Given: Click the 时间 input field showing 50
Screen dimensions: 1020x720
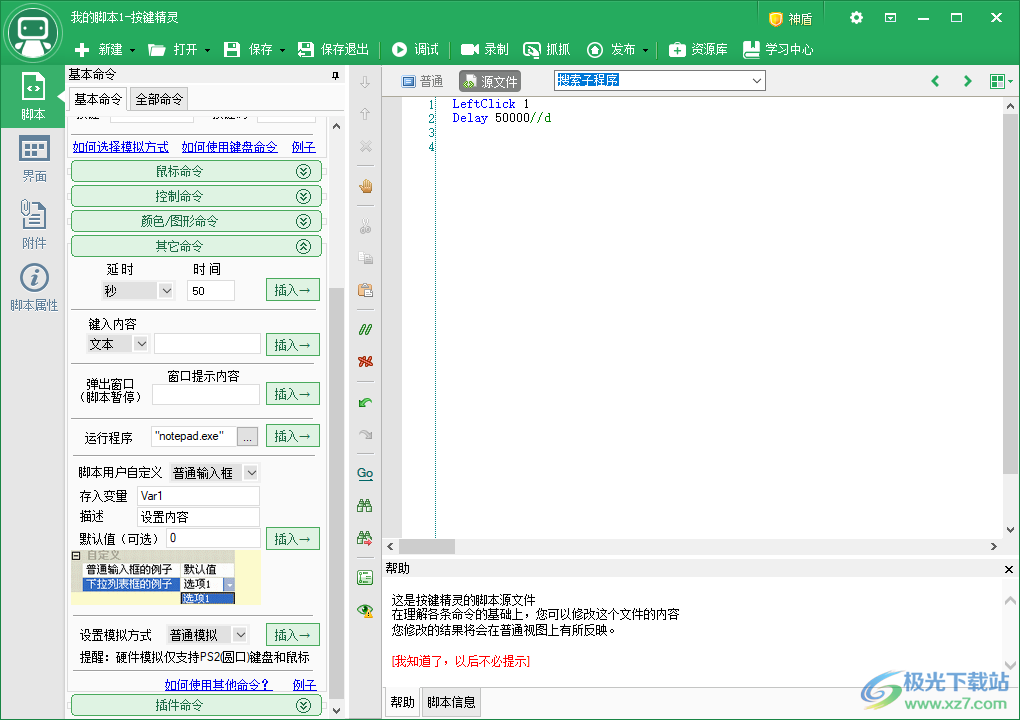Looking at the screenshot, I should (x=211, y=291).
